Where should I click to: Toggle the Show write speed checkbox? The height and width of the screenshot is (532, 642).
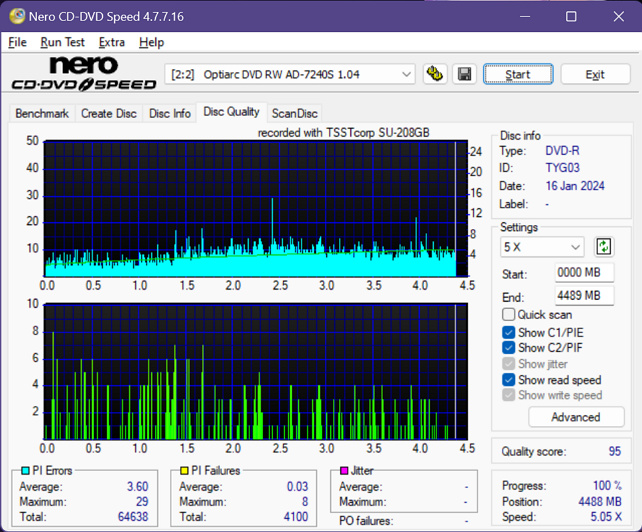point(509,395)
